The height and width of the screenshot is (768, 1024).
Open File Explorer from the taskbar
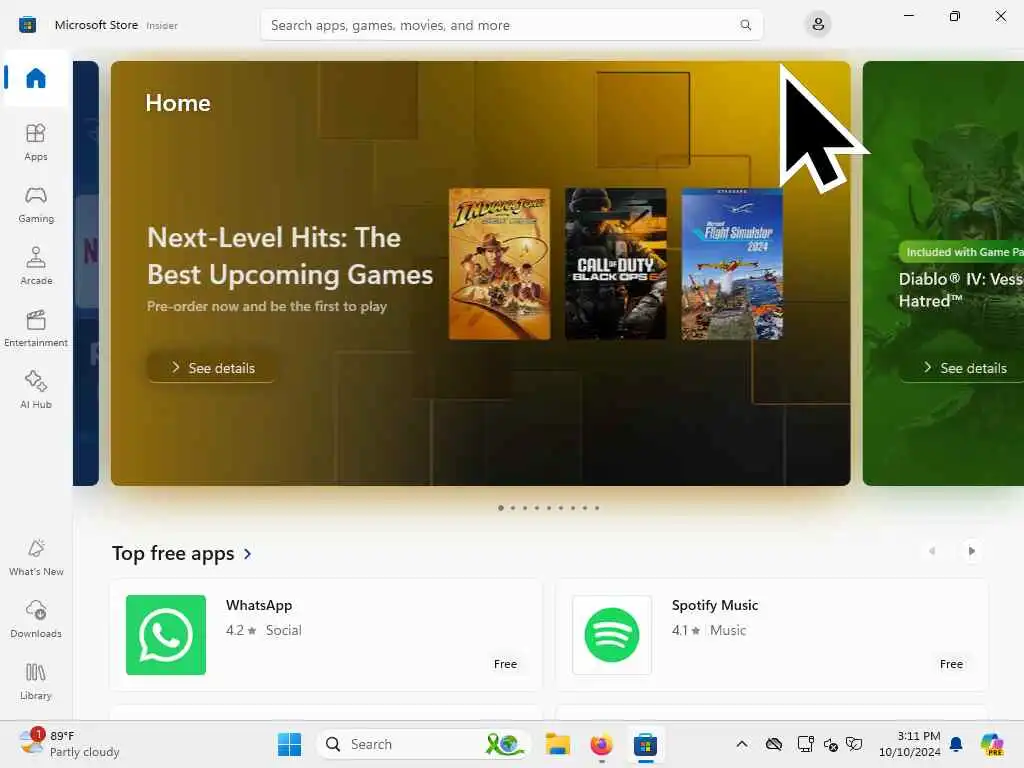point(558,744)
